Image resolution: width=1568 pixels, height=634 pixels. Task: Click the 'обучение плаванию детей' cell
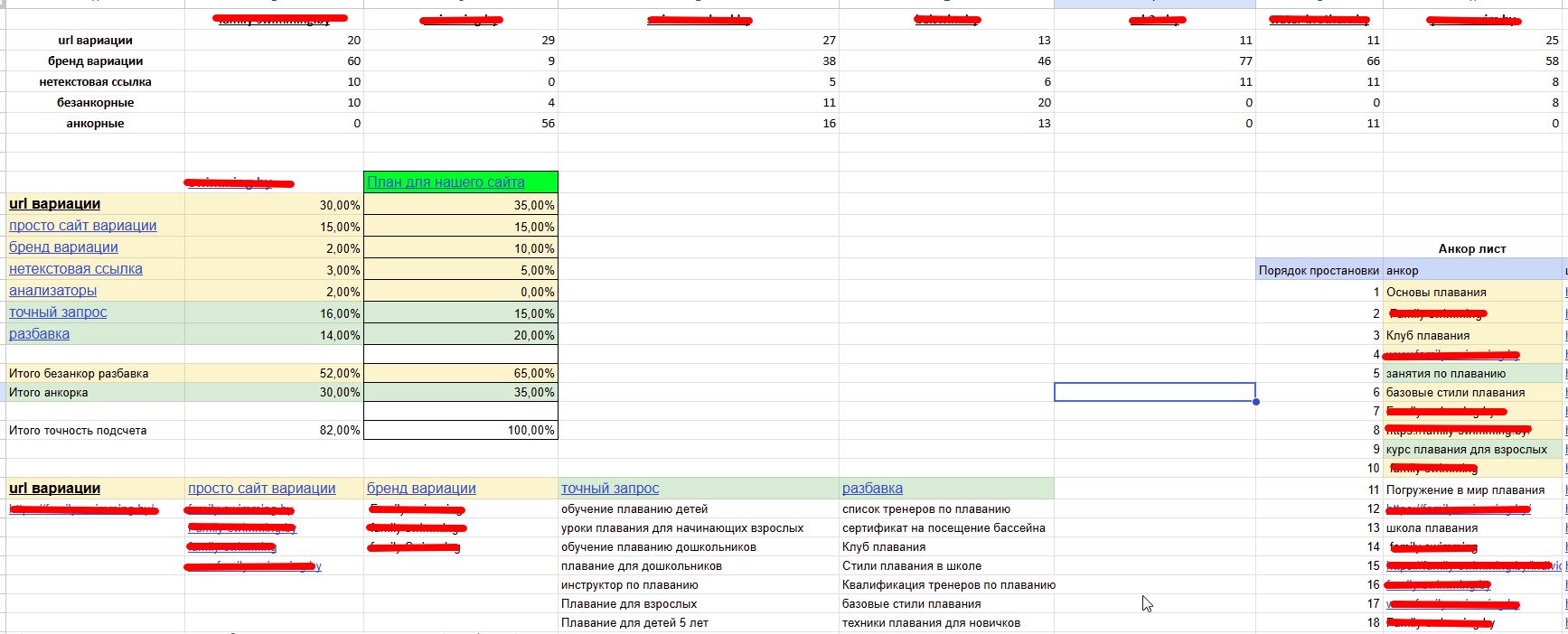tap(634, 508)
